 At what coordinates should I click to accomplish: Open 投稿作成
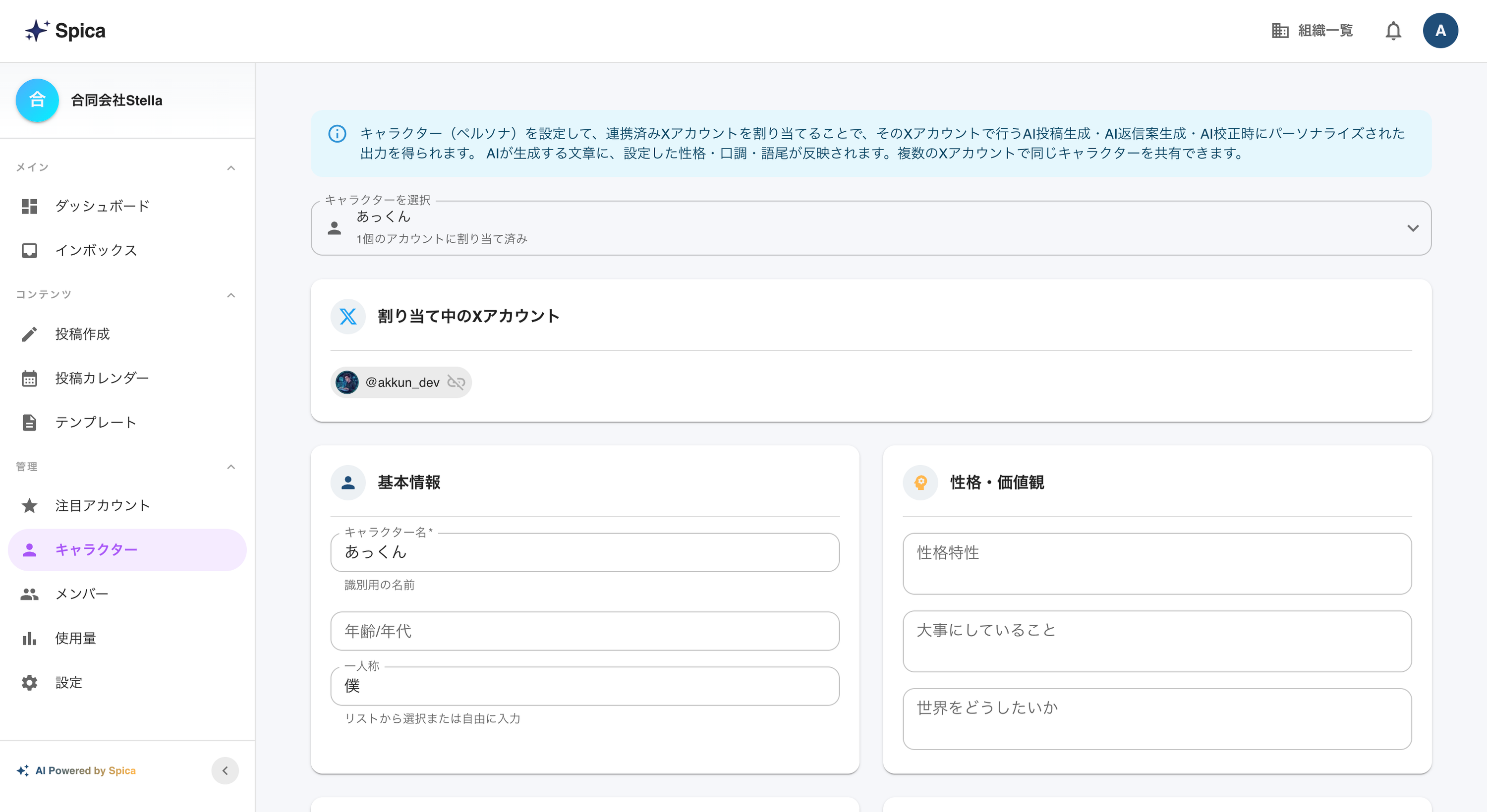click(127, 333)
